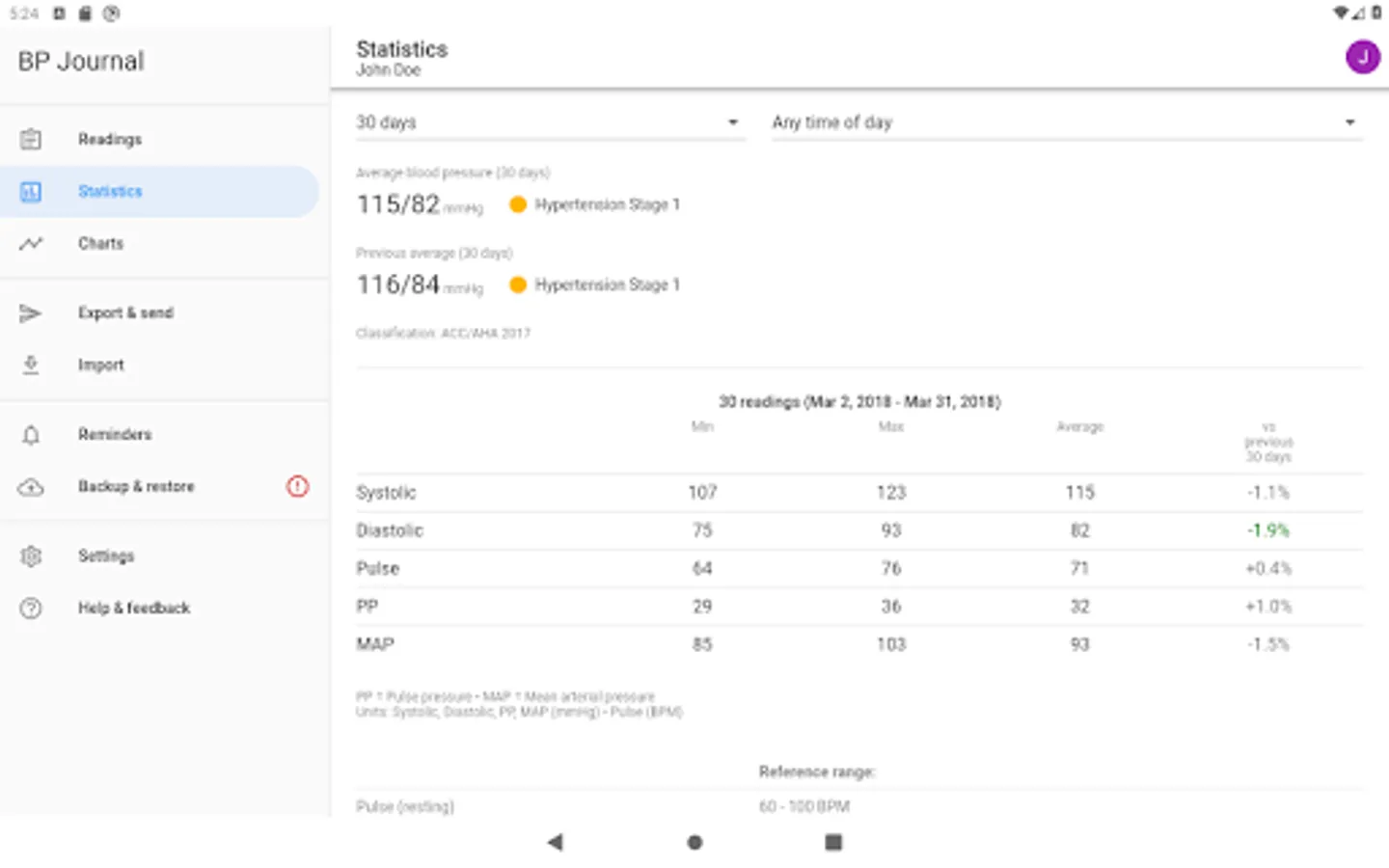Select Statistics in the sidebar

pyautogui.click(x=110, y=191)
